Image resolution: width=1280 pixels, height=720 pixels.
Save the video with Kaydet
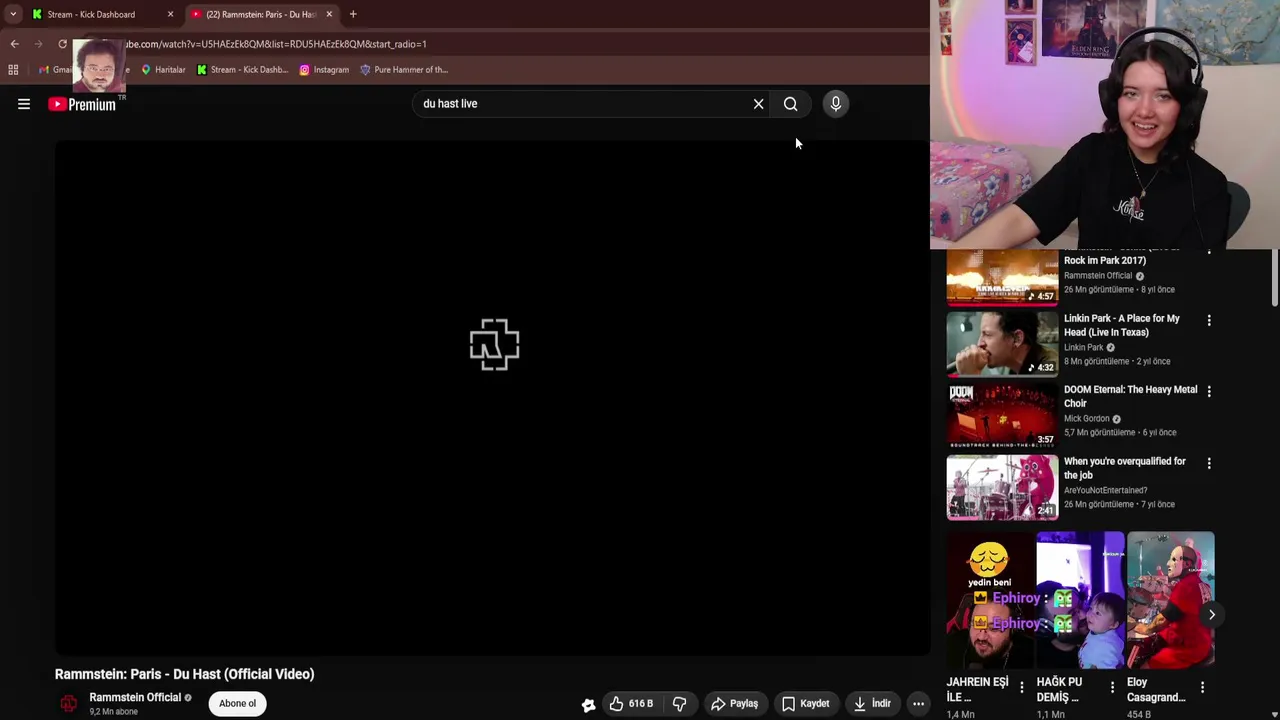806,703
